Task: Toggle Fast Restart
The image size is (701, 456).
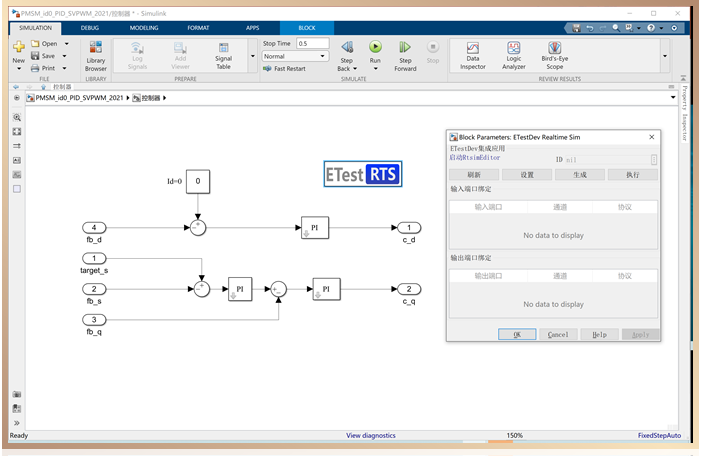Action: [x=284, y=68]
